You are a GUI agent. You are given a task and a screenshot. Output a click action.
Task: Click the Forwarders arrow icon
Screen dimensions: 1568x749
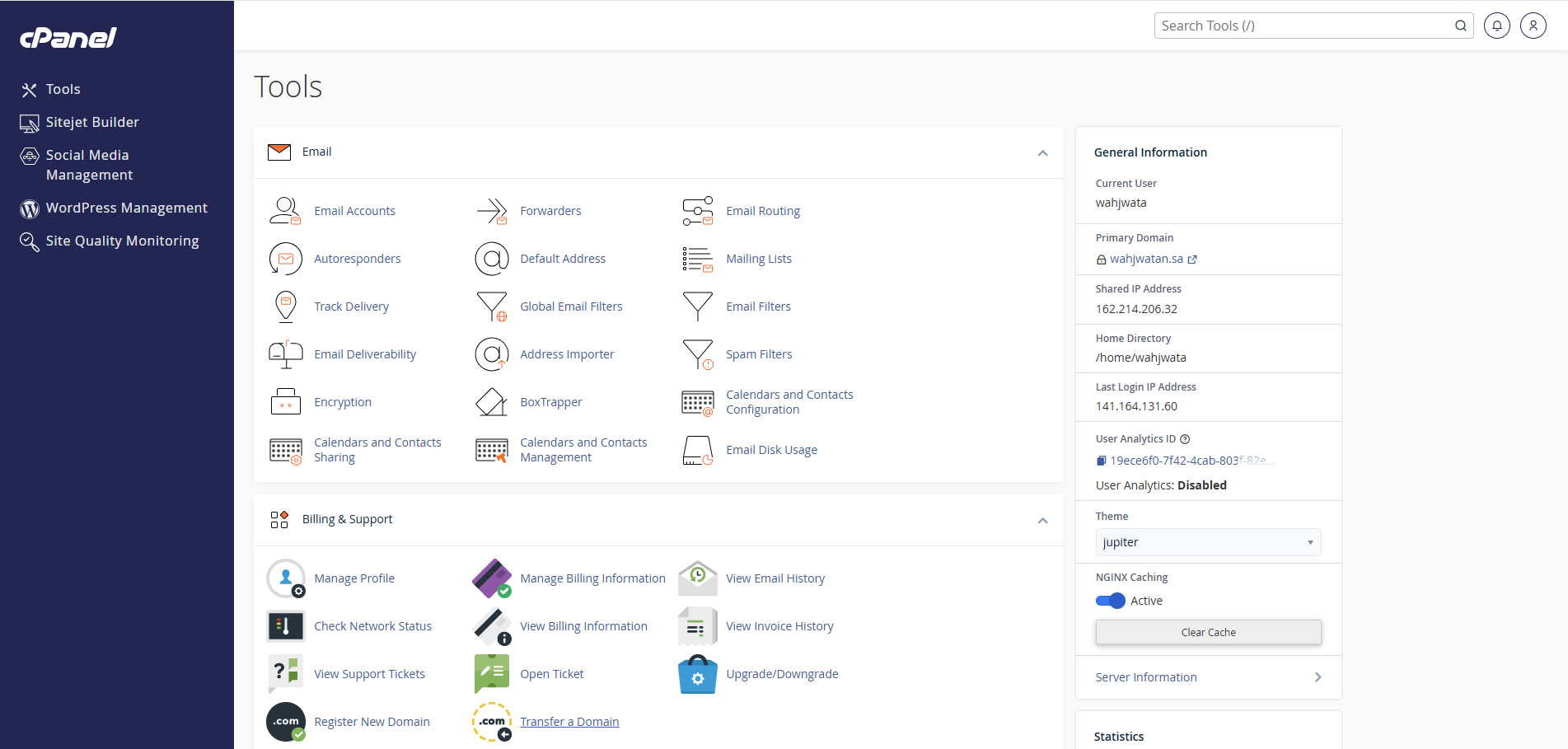pos(491,211)
